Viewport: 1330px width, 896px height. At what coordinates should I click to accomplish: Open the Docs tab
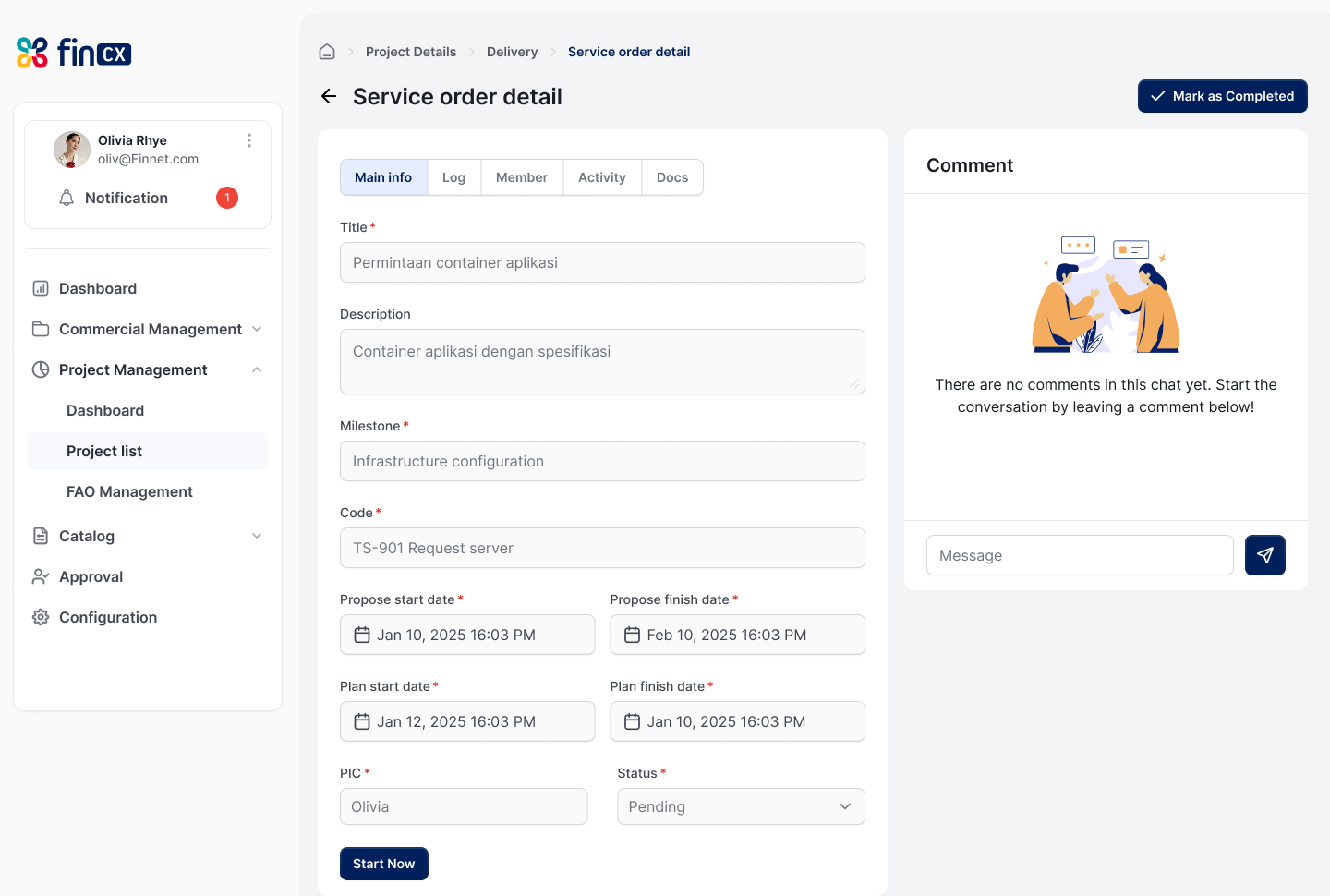click(671, 177)
